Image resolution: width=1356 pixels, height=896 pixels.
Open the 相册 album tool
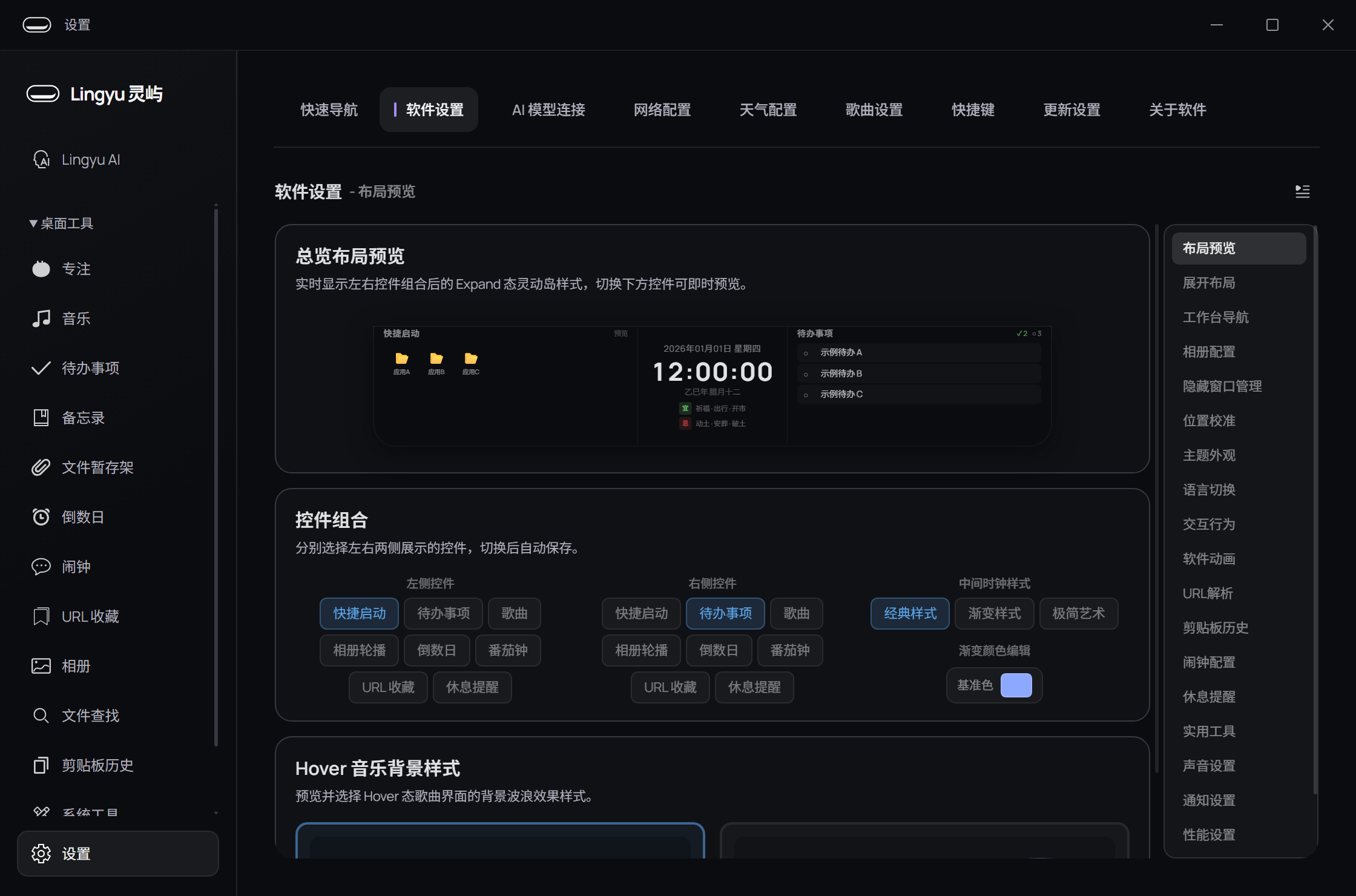tap(62, 666)
